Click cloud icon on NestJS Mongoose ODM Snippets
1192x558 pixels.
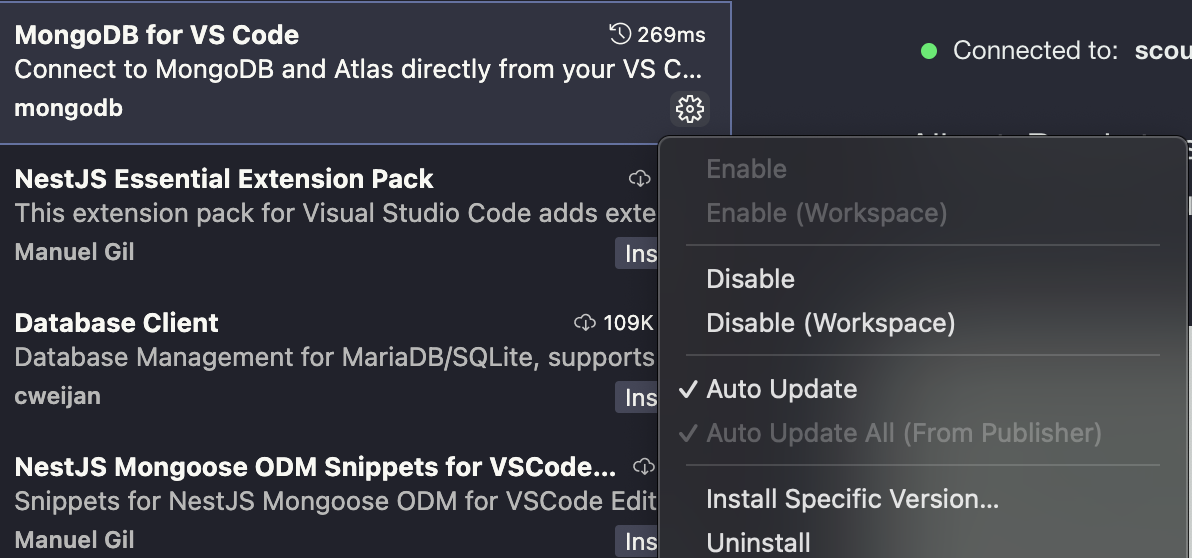(645, 467)
